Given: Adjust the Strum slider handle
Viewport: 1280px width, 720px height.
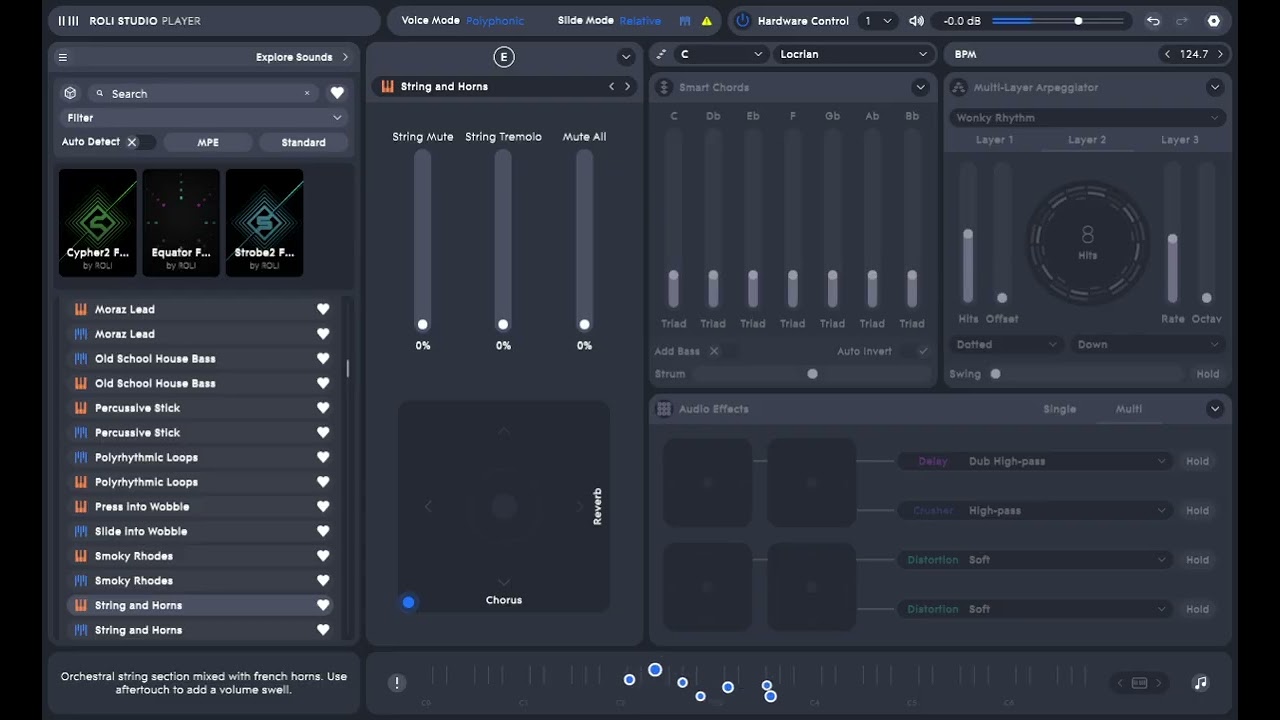Looking at the screenshot, I should [x=813, y=374].
